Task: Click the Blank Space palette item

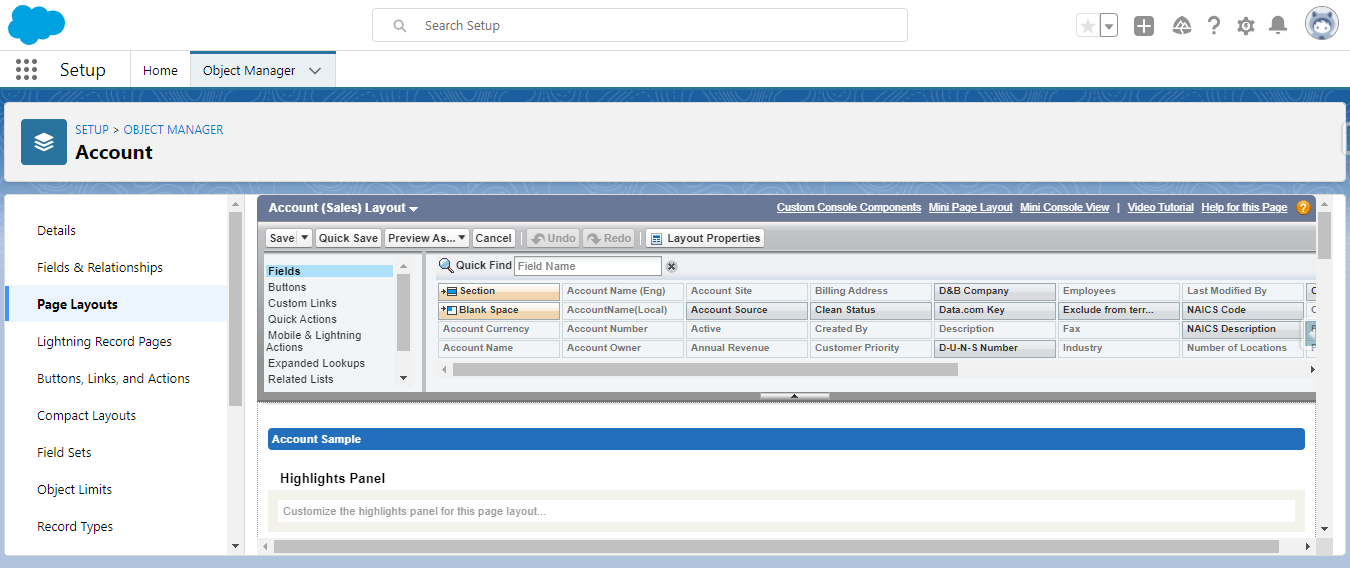Action: [499, 310]
